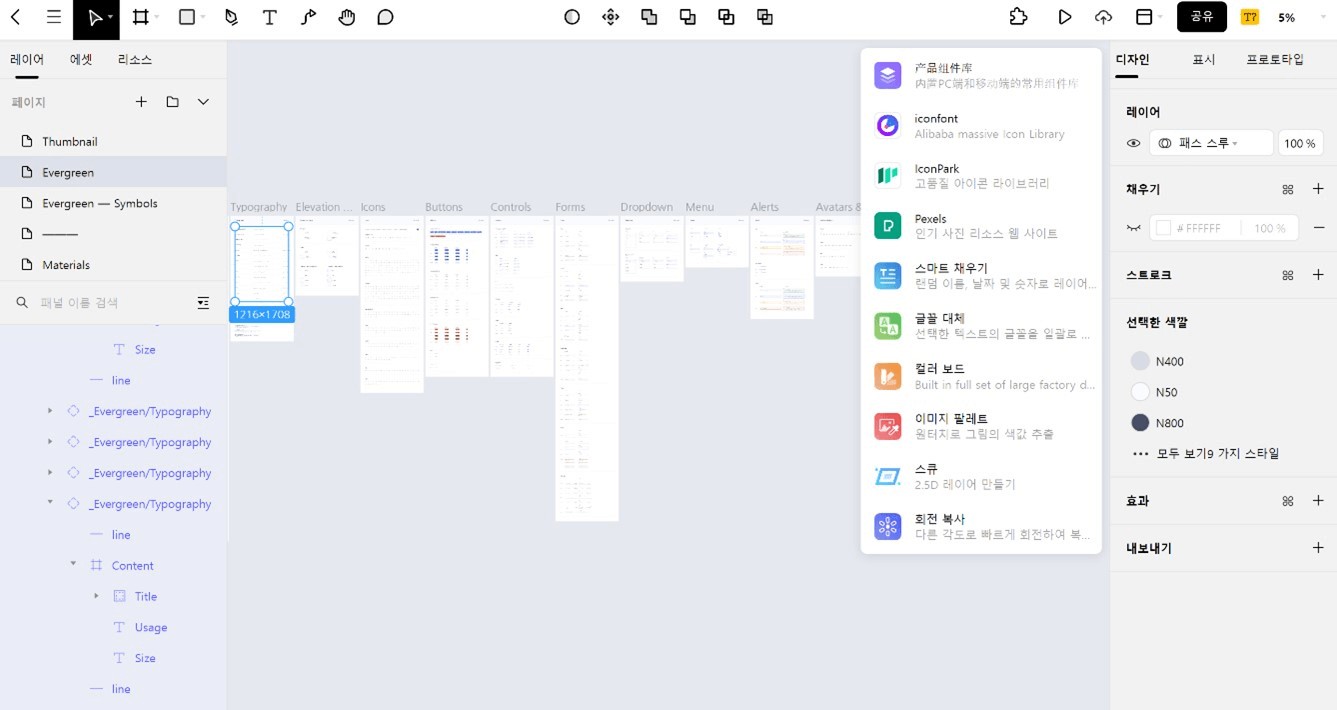Viewport: 1337px width, 710px height.
Task: Select the Pen tool
Action: coord(231,18)
